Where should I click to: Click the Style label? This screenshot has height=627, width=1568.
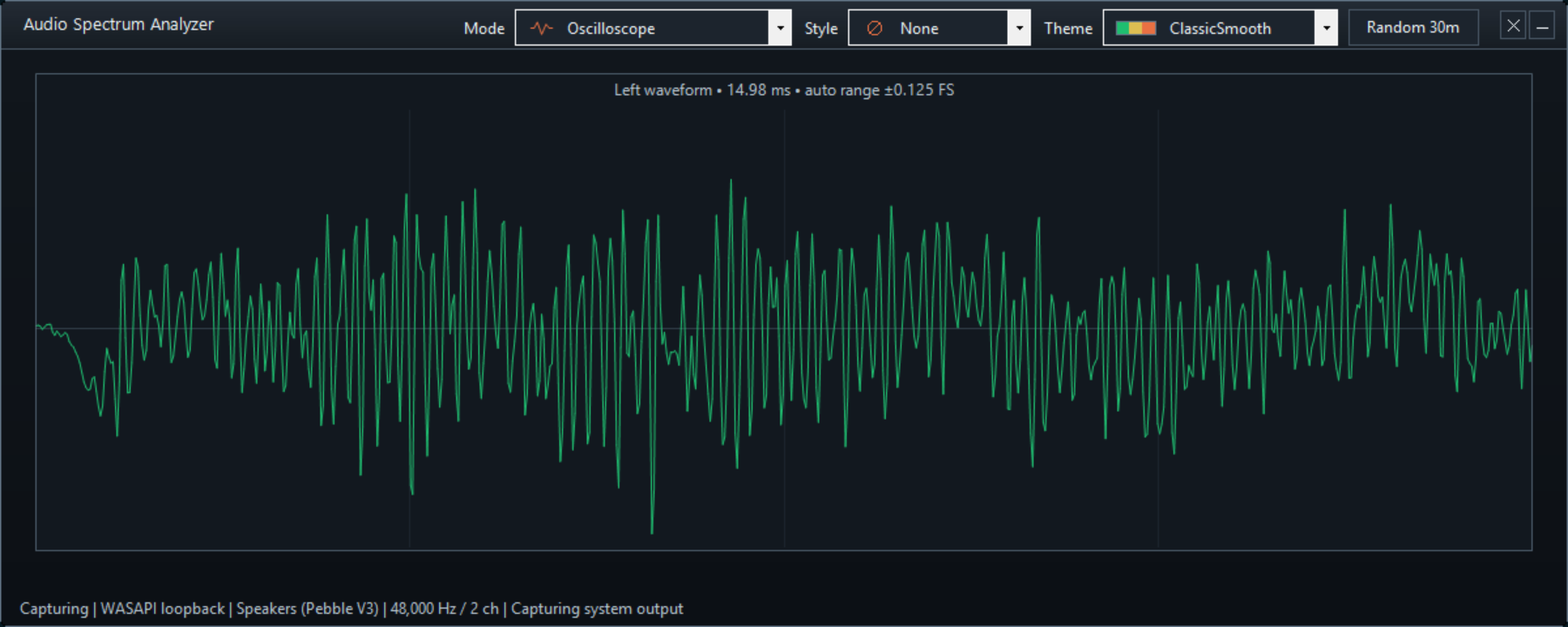point(821,28)
